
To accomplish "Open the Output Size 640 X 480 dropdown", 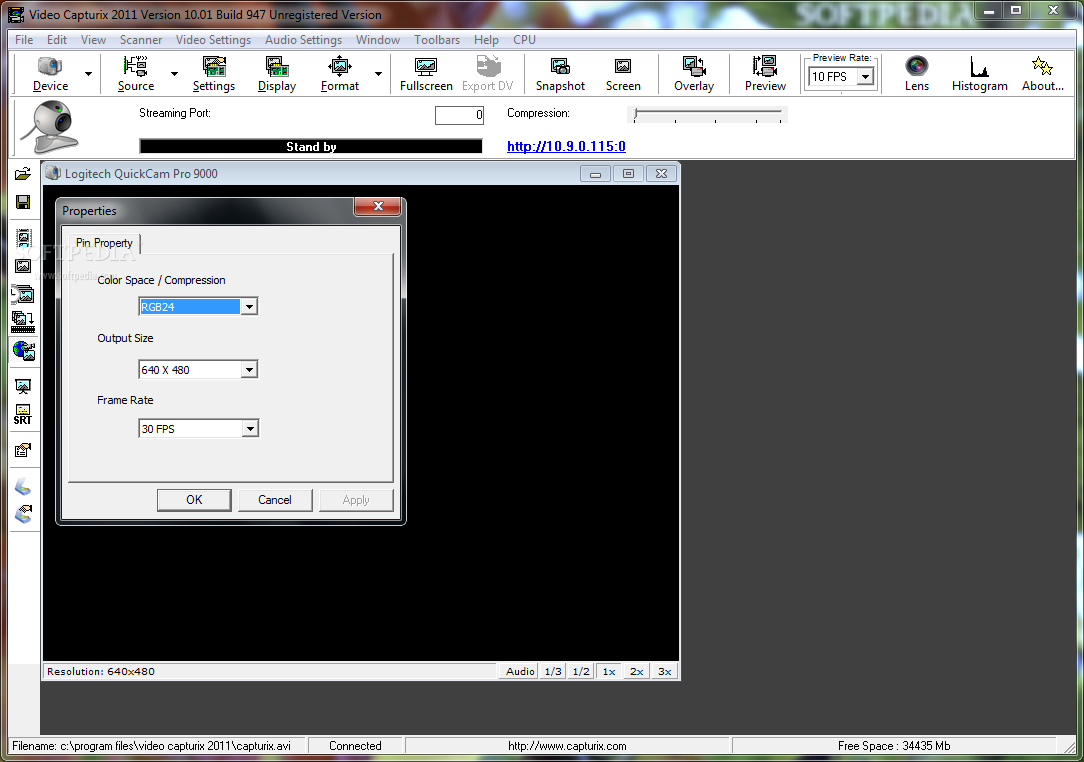I will (x=198, y=370).
